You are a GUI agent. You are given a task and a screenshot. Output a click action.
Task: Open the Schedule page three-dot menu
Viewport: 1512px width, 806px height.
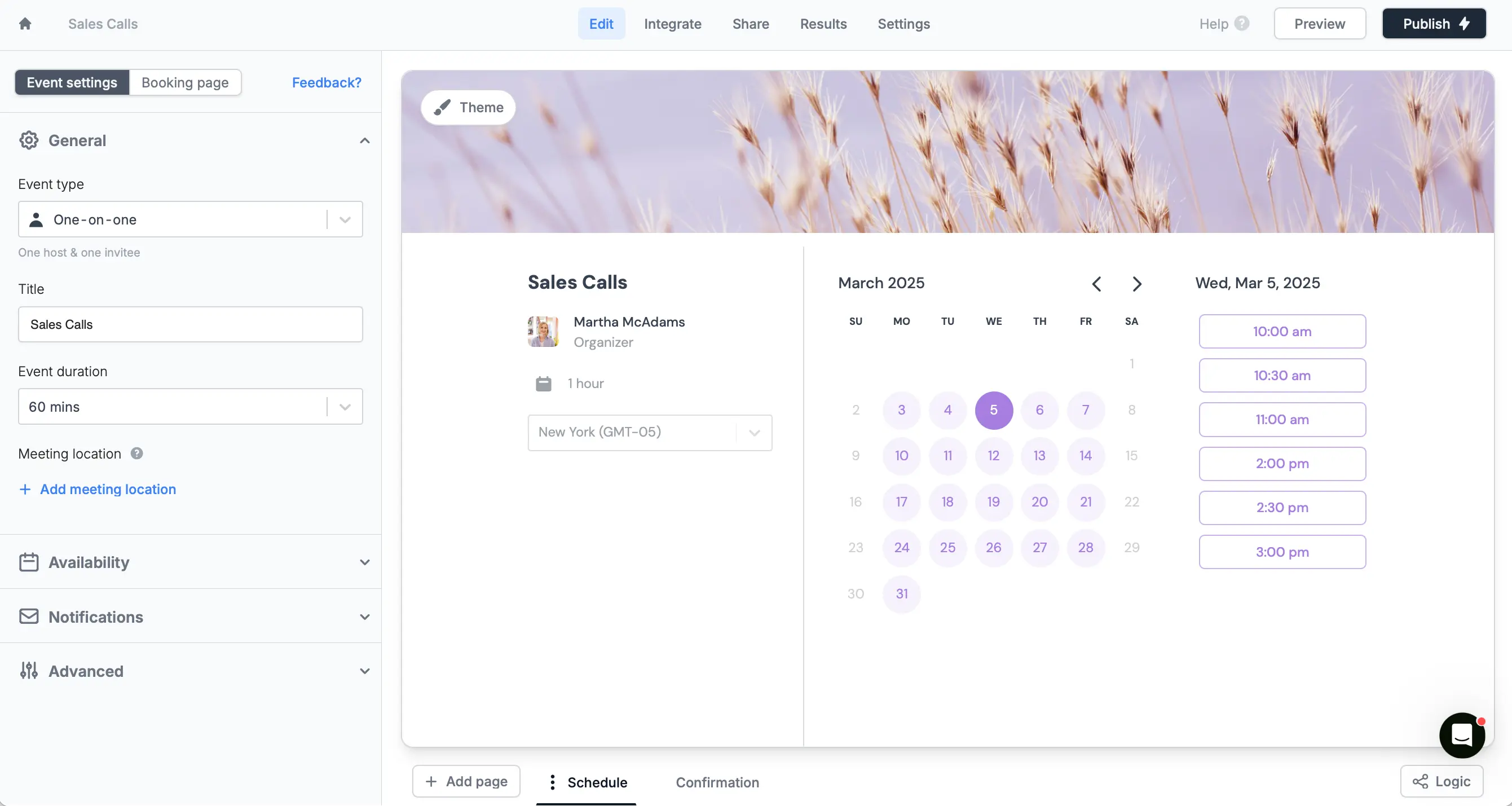552,782
